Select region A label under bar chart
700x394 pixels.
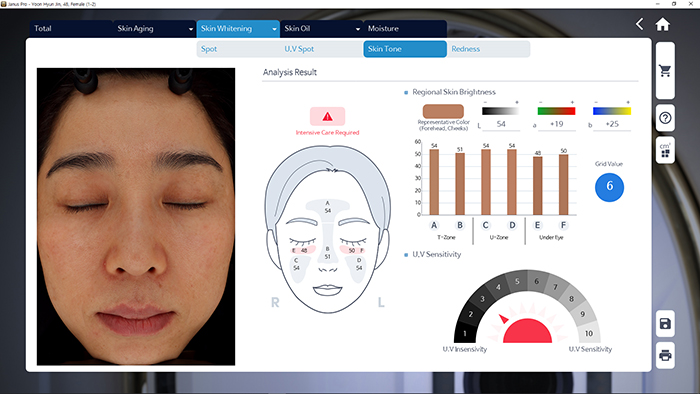(434, 225)
